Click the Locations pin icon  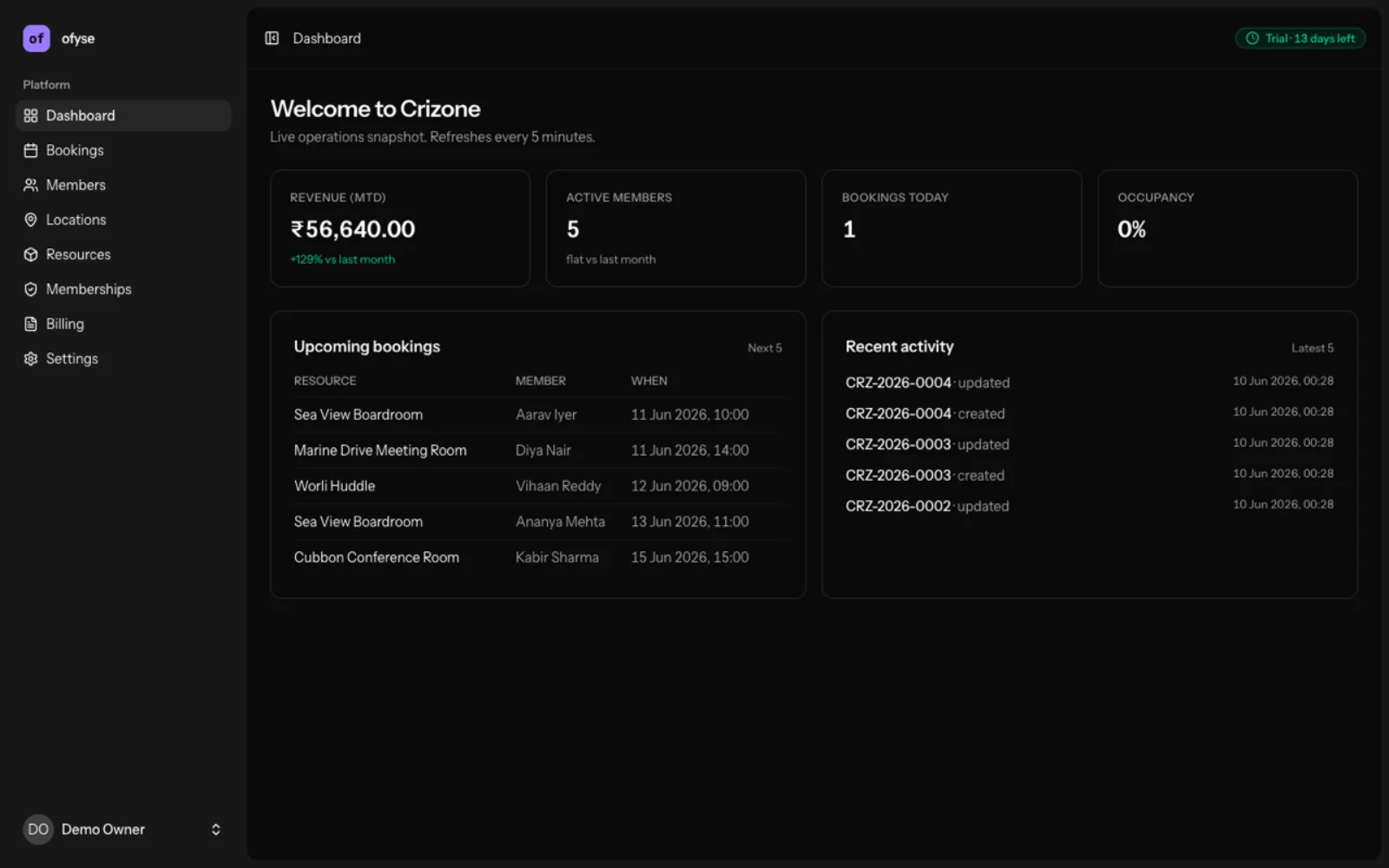[x=30, y=220]
